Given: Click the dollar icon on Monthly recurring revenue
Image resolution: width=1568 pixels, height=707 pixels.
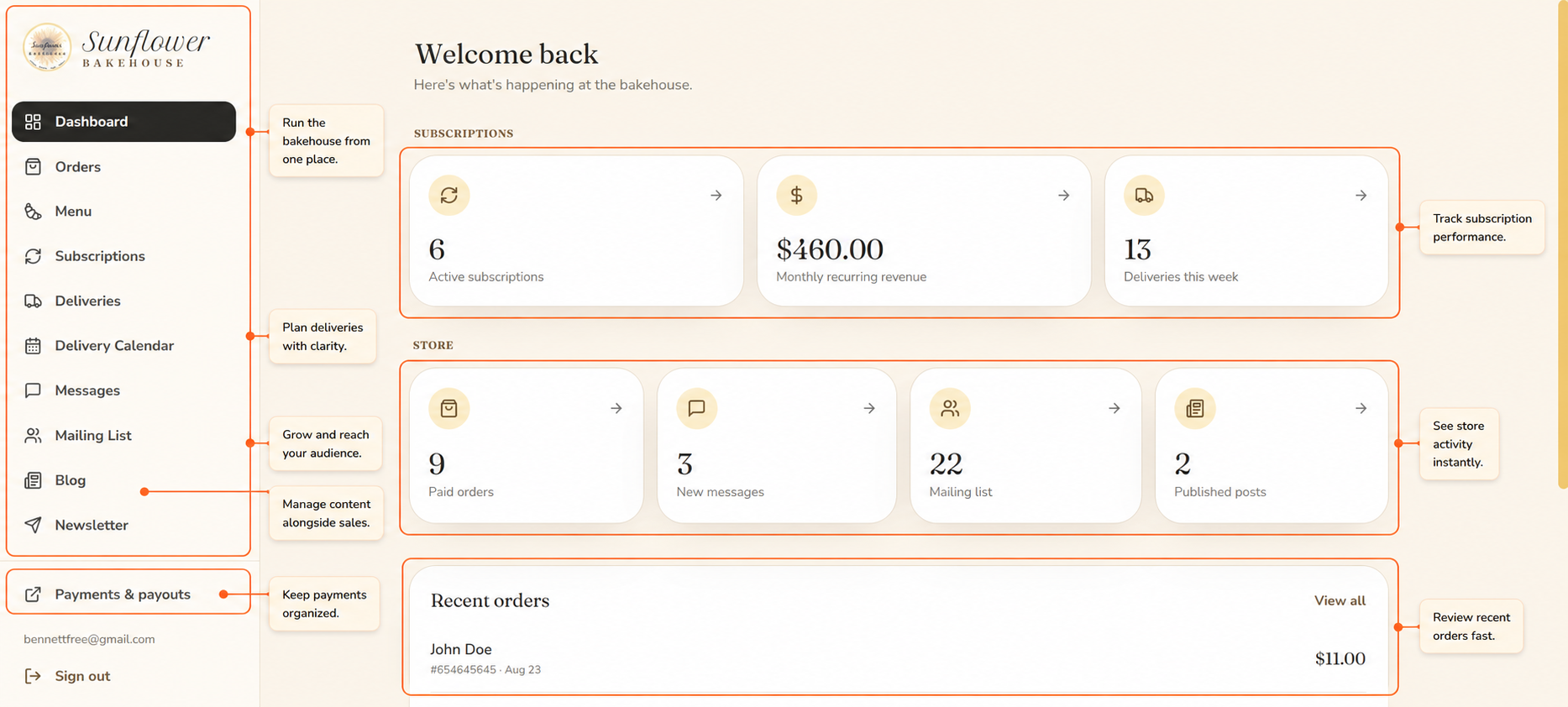Looking at the screenshot, I should tap(797, 196).
